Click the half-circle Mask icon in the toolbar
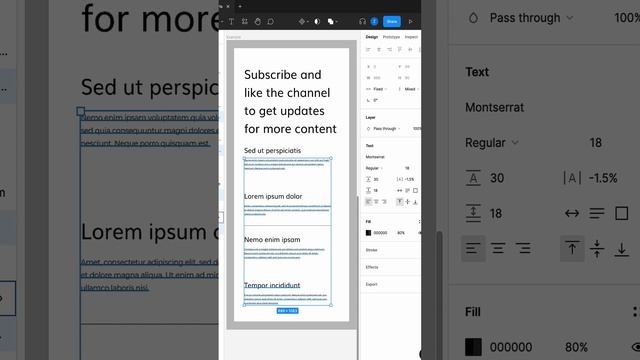 pyautogui.click(x=317, y=22)
